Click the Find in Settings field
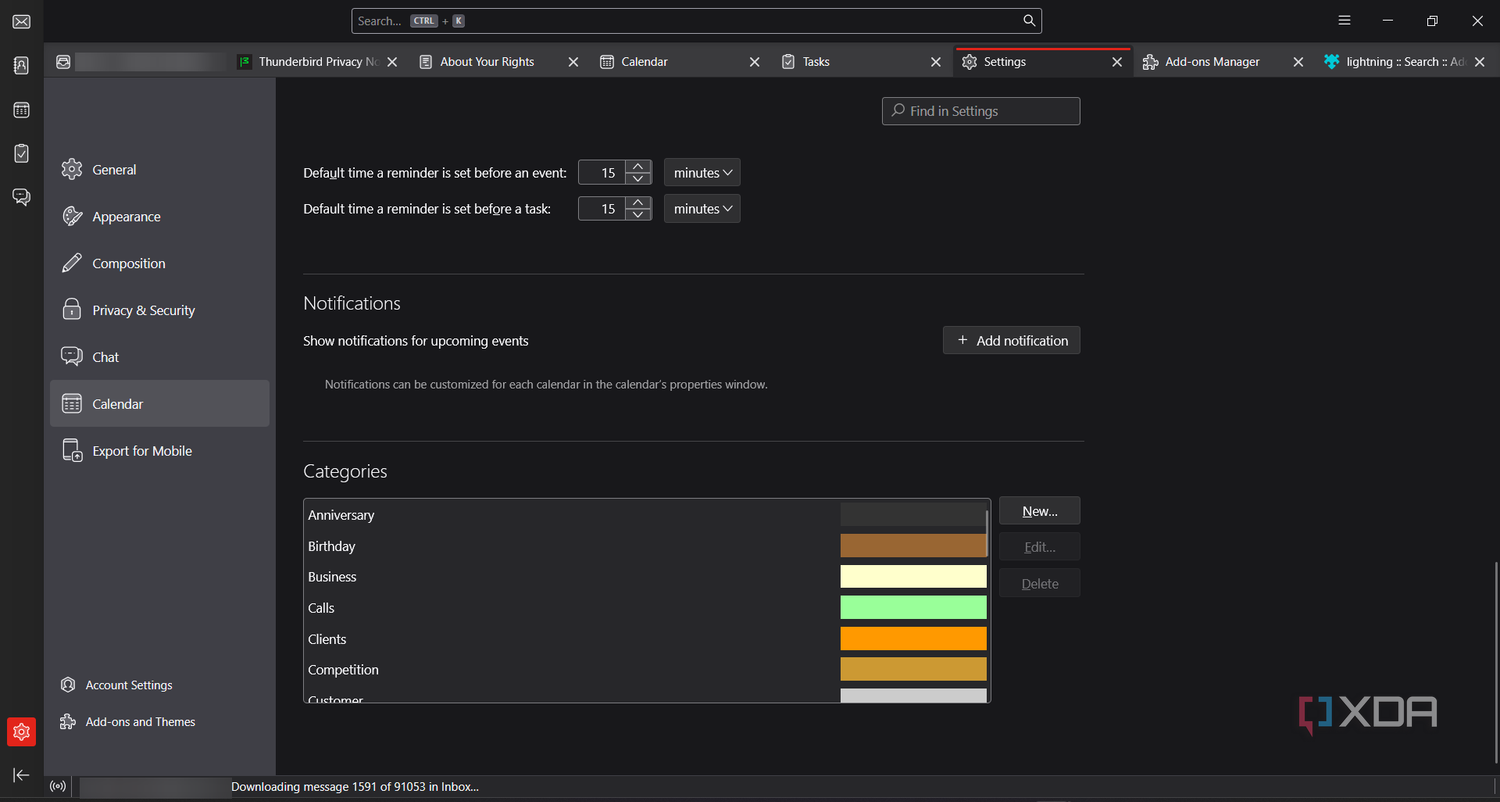This screenshot has height=802, width=1500. 981,111
